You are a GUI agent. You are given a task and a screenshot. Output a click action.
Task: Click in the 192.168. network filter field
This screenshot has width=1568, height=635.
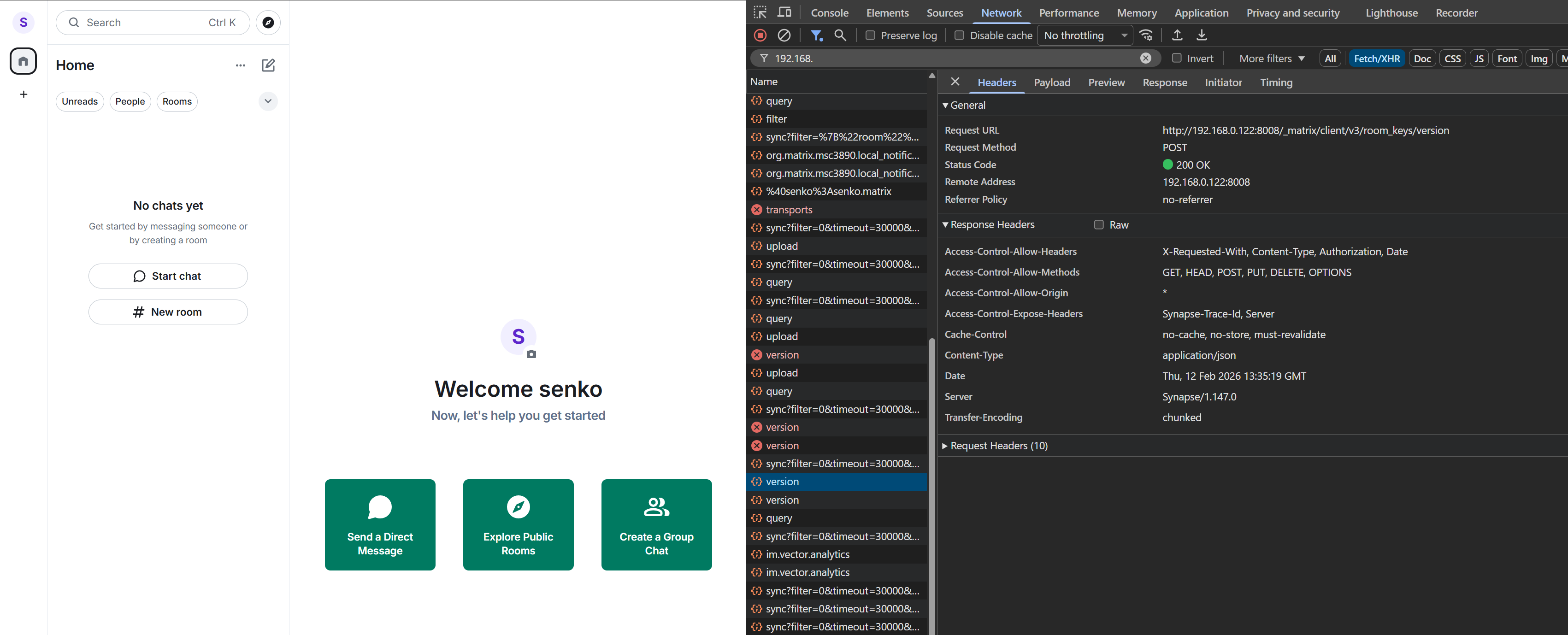[949, 59]
